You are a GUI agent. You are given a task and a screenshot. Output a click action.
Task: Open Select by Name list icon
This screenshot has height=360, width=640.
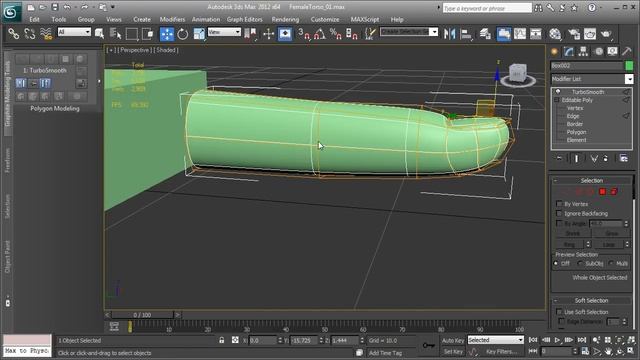tap(116, 33)
